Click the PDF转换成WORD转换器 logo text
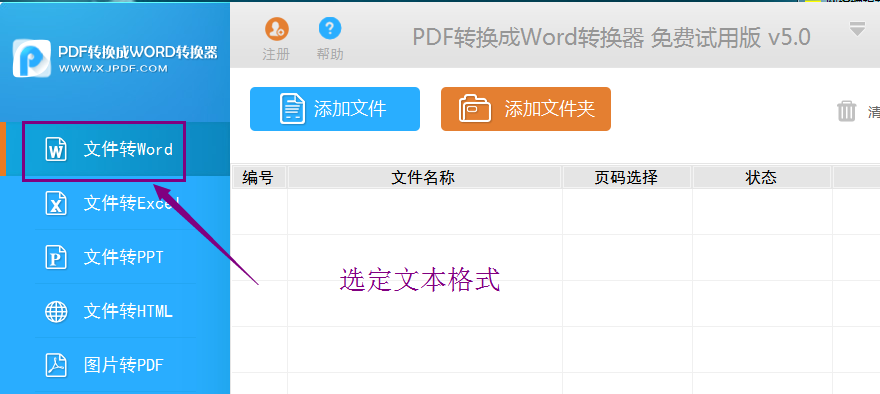Viewport: 880px width, 394px height. pos(138,52)
